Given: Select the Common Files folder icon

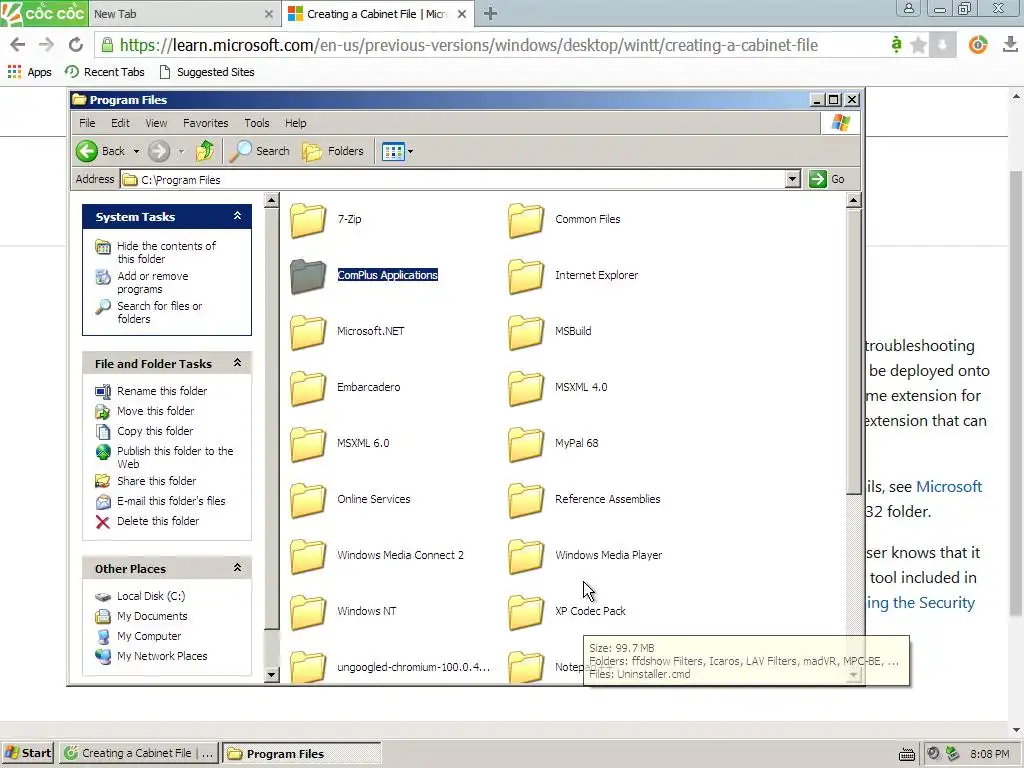Looking at the screenshot, I should click(526, 220).
